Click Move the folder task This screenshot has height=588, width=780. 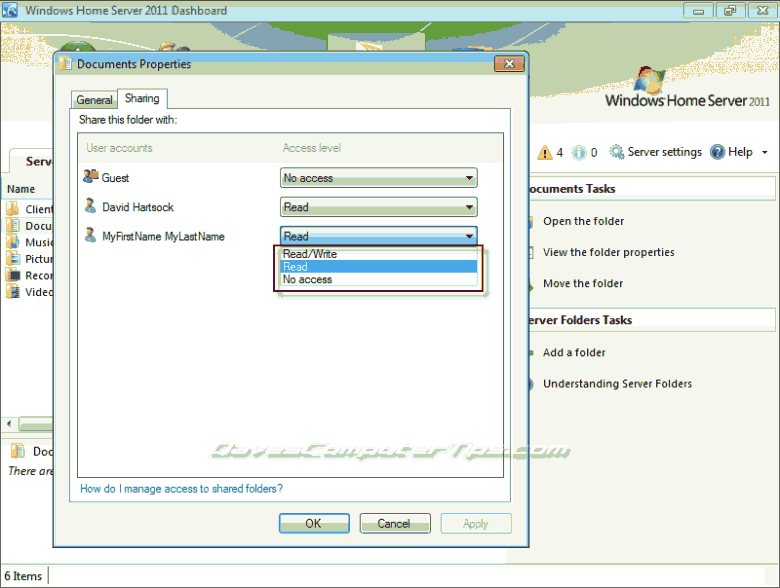(x=583, y=284)
